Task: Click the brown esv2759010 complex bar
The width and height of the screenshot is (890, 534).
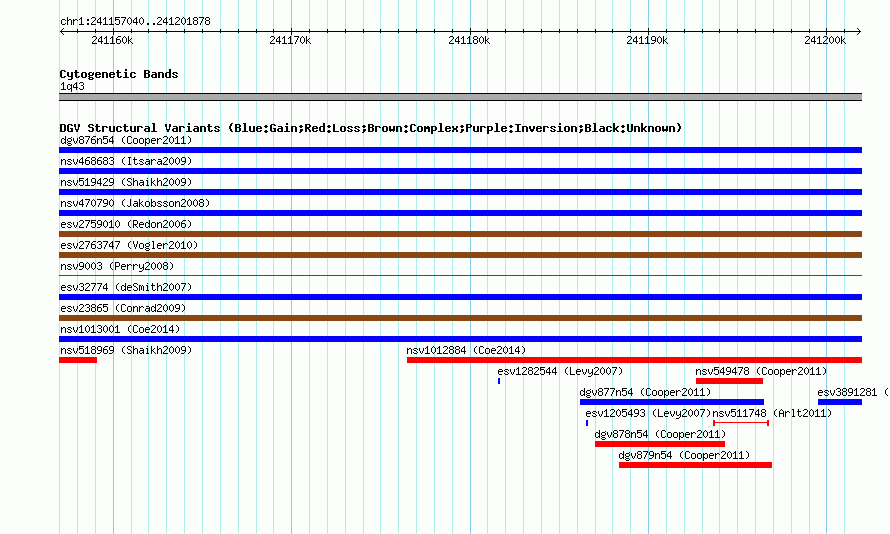Action: pos(460,234)
